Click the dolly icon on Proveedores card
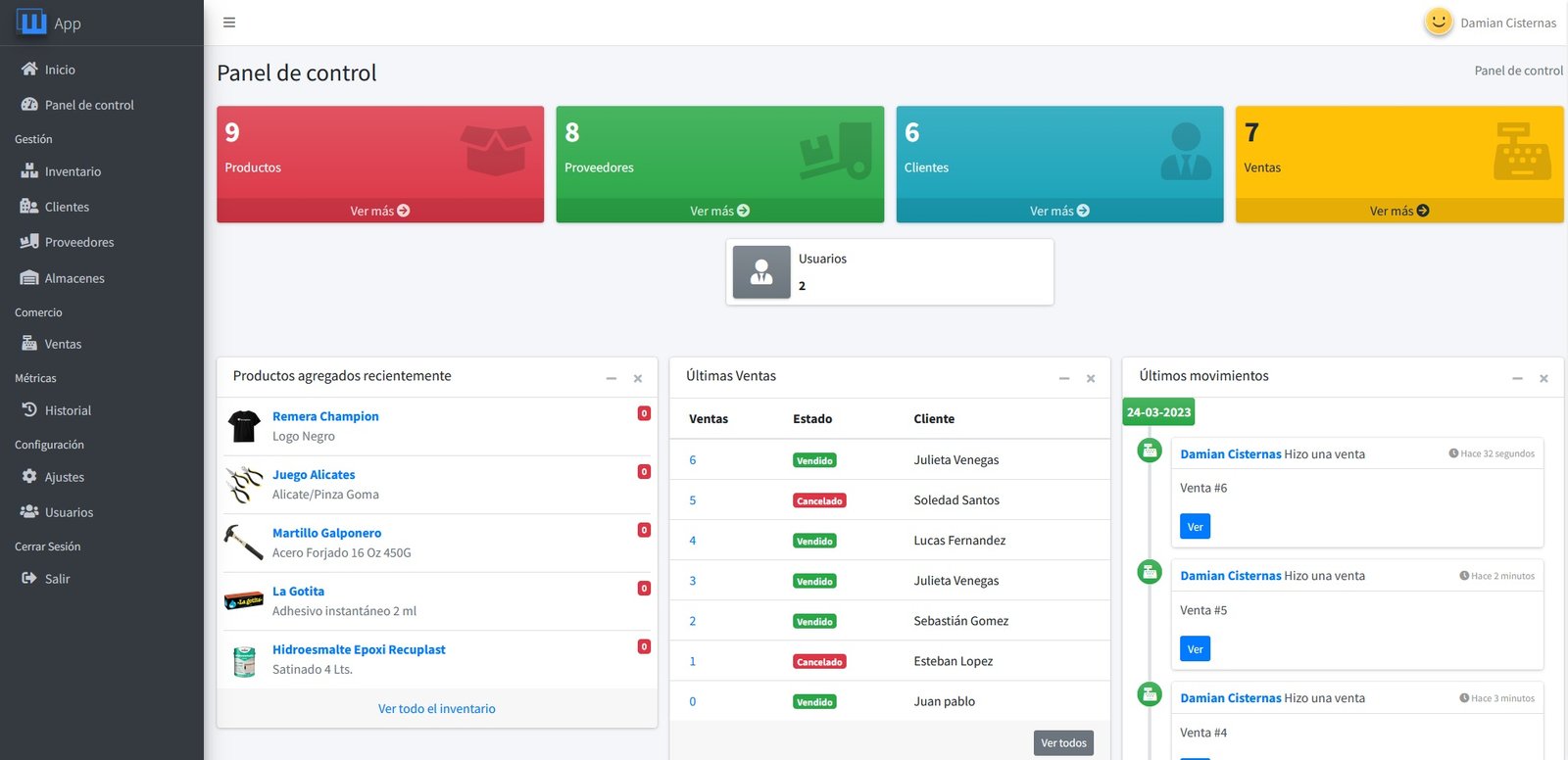1568x760 pixels. [x=836, y=150]
